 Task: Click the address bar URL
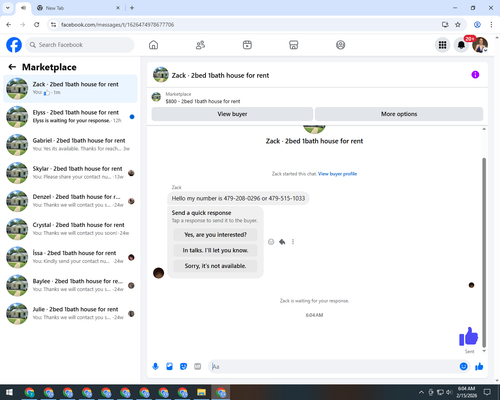coord(117,25)
